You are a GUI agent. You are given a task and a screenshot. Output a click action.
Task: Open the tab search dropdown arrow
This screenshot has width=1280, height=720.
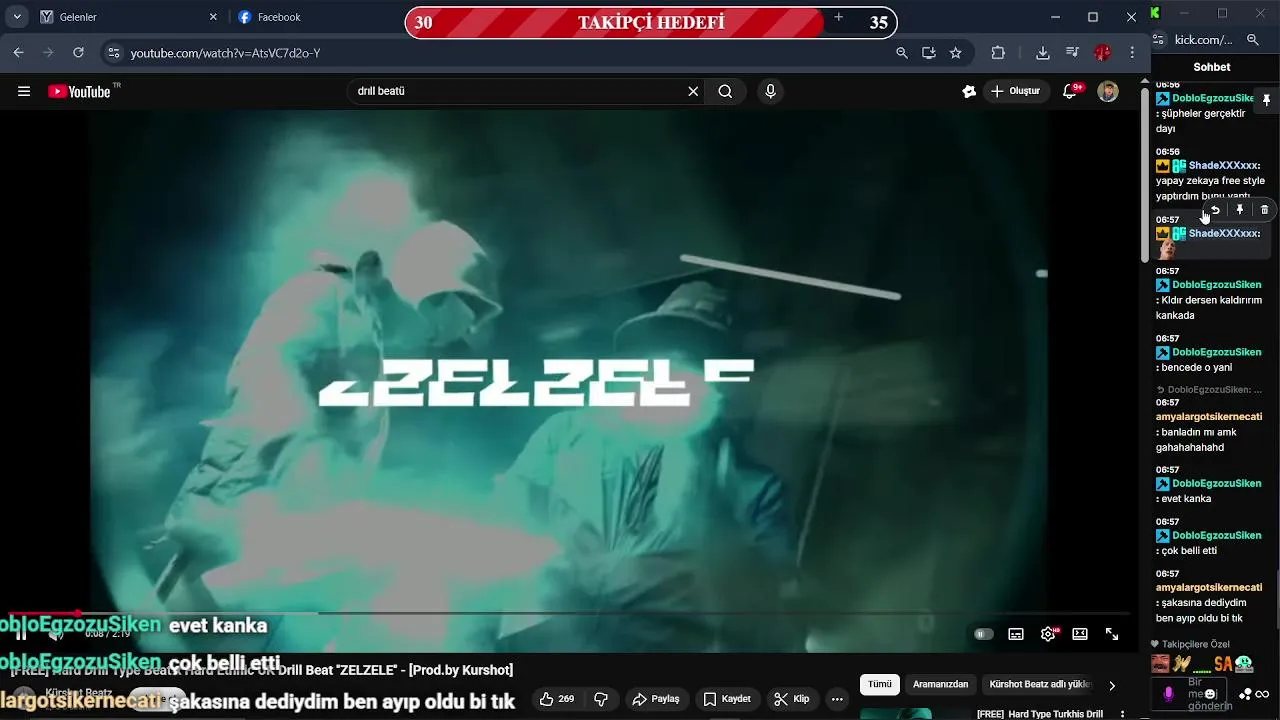tap(17, 17)
